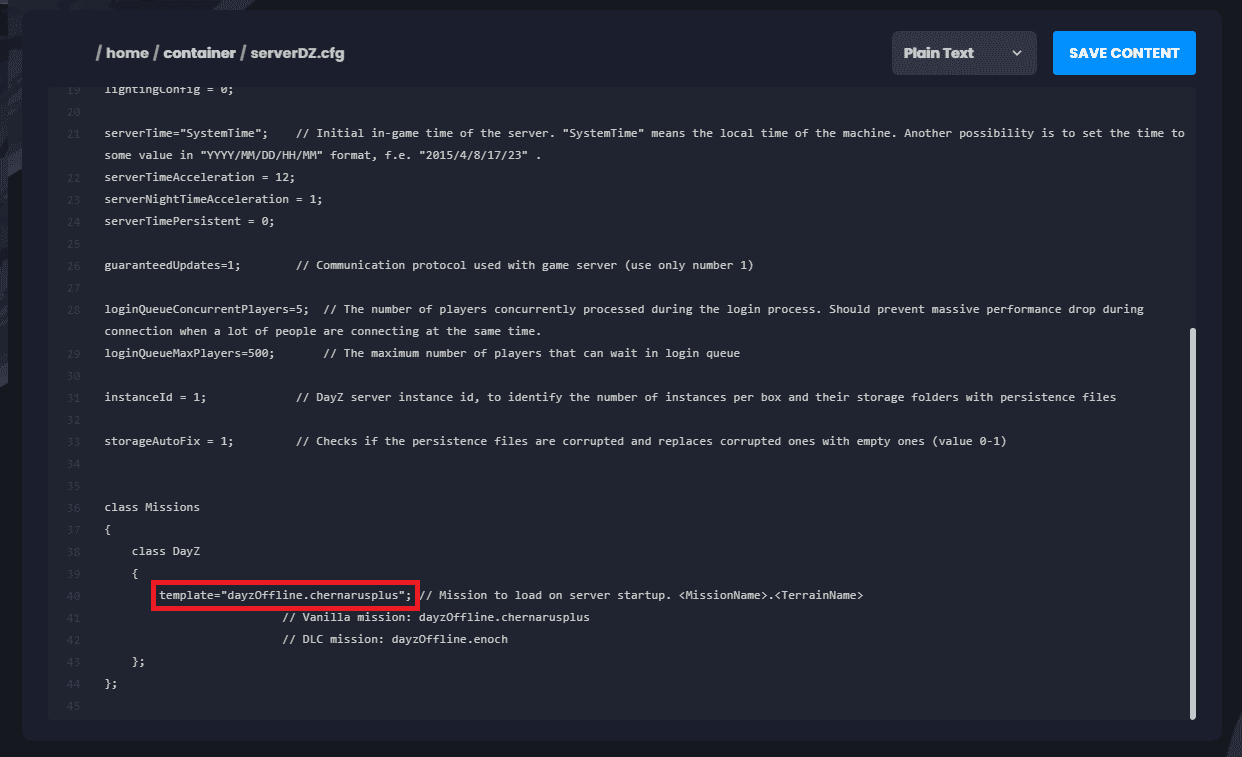This screenshot has width=1242, height=757.
Task: Click the home breadcrumb link
Action: [x=127, y=53]
